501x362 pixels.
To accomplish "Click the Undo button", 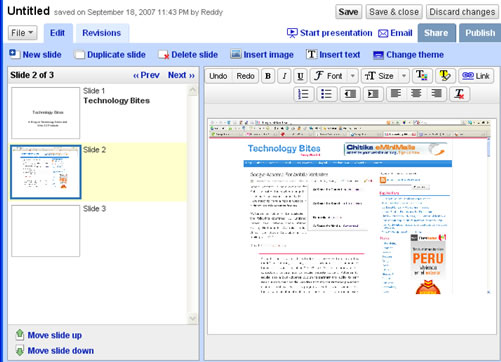I will [218, 76].
